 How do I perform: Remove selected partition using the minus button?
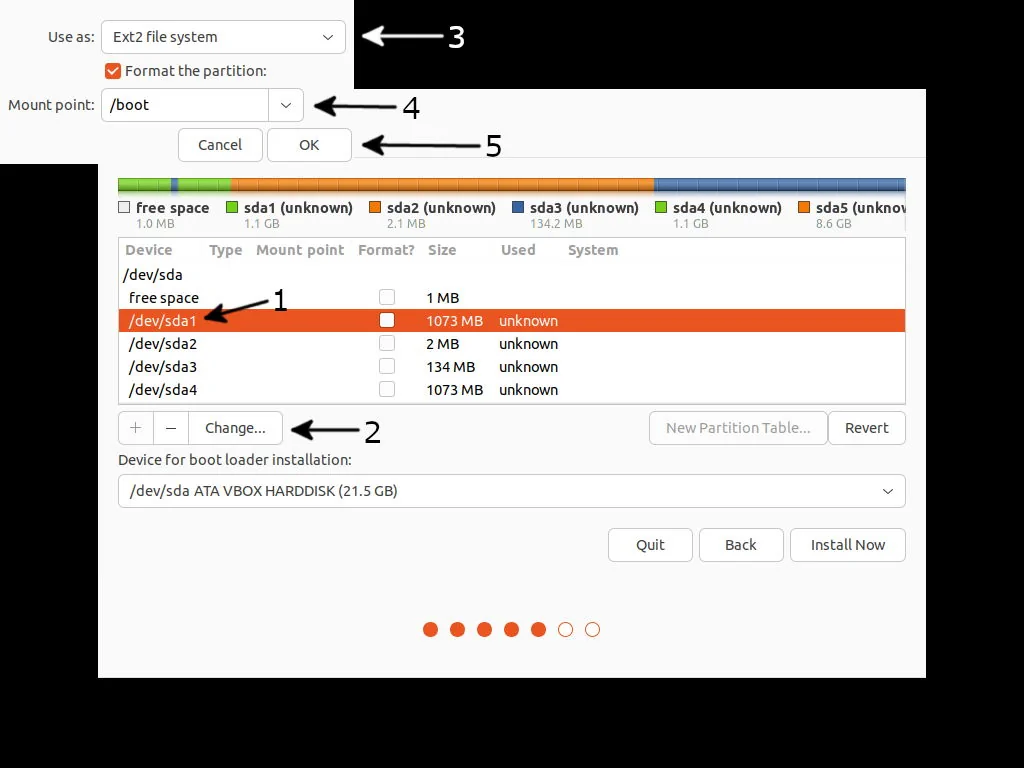coord(170,427)
